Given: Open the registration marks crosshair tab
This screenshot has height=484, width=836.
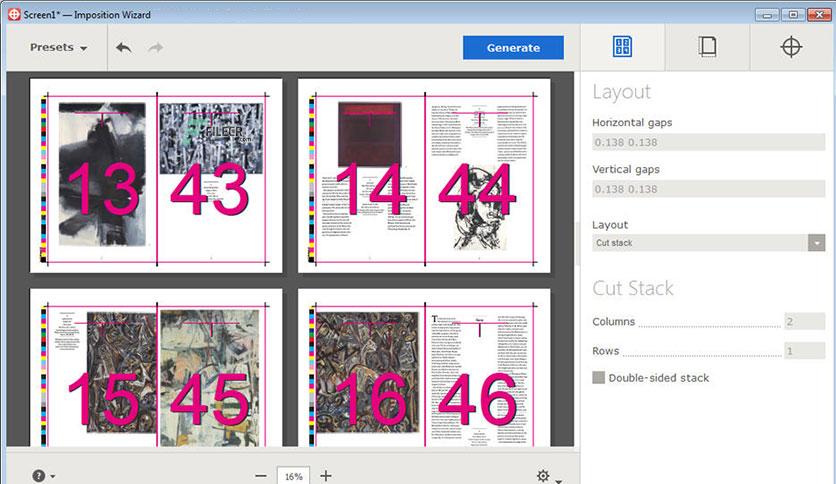Looking at the screenshot, I should click(791, 47).
